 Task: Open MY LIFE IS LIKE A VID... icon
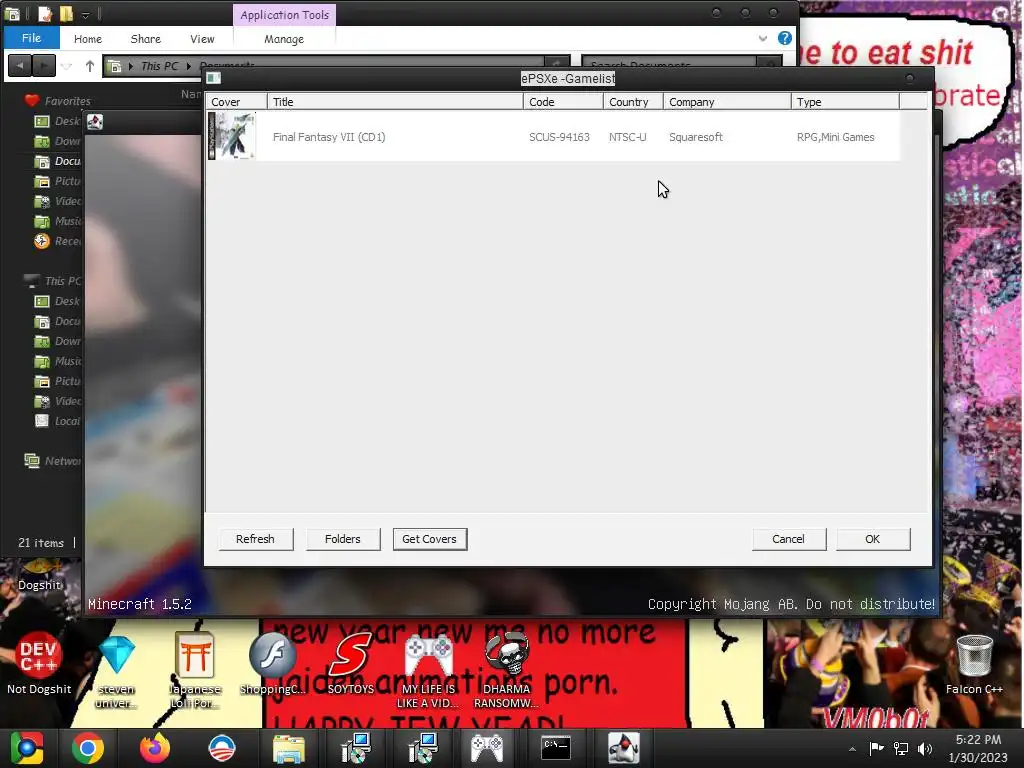point(428,671)
